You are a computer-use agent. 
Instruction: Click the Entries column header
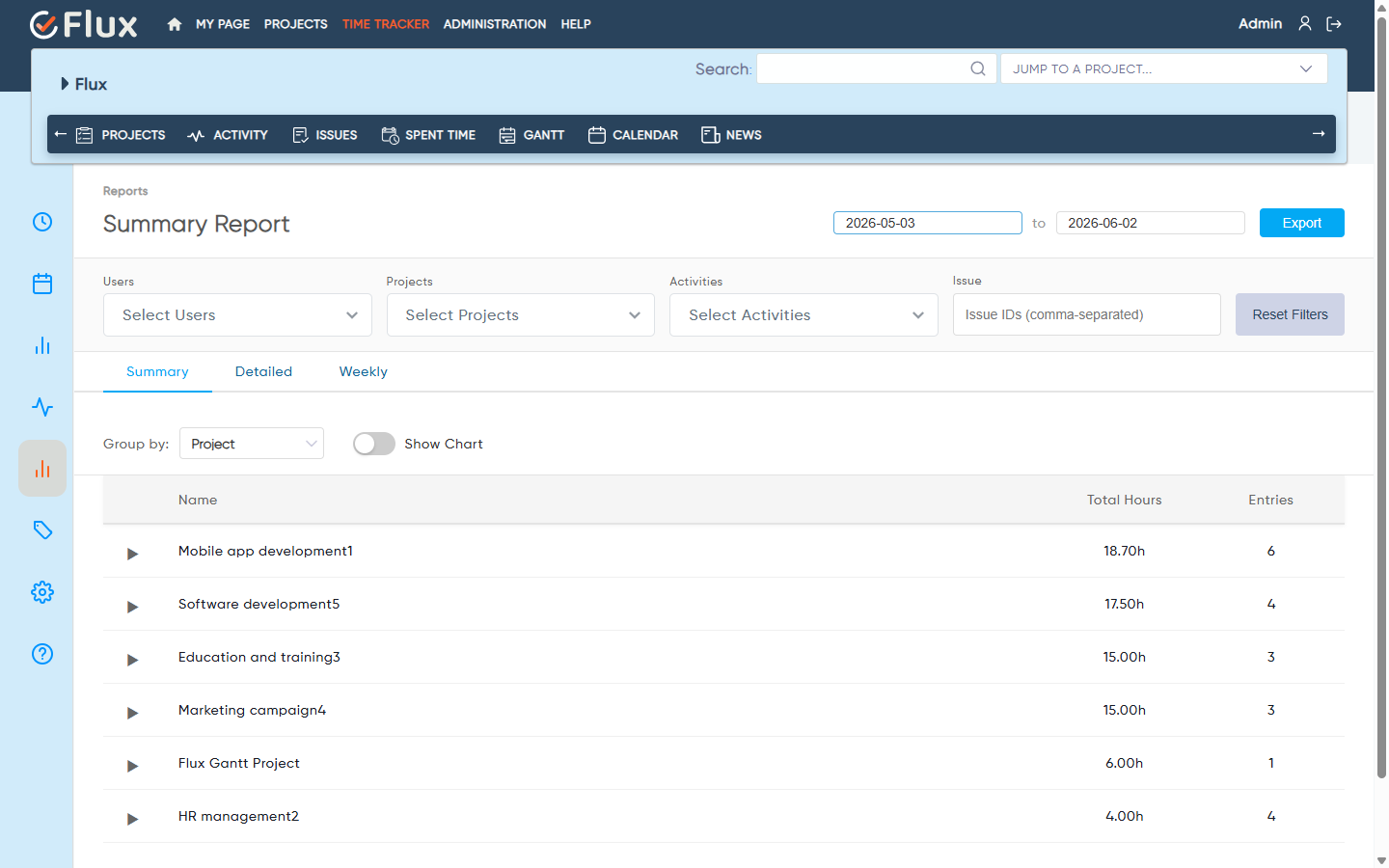(1271, 500)
